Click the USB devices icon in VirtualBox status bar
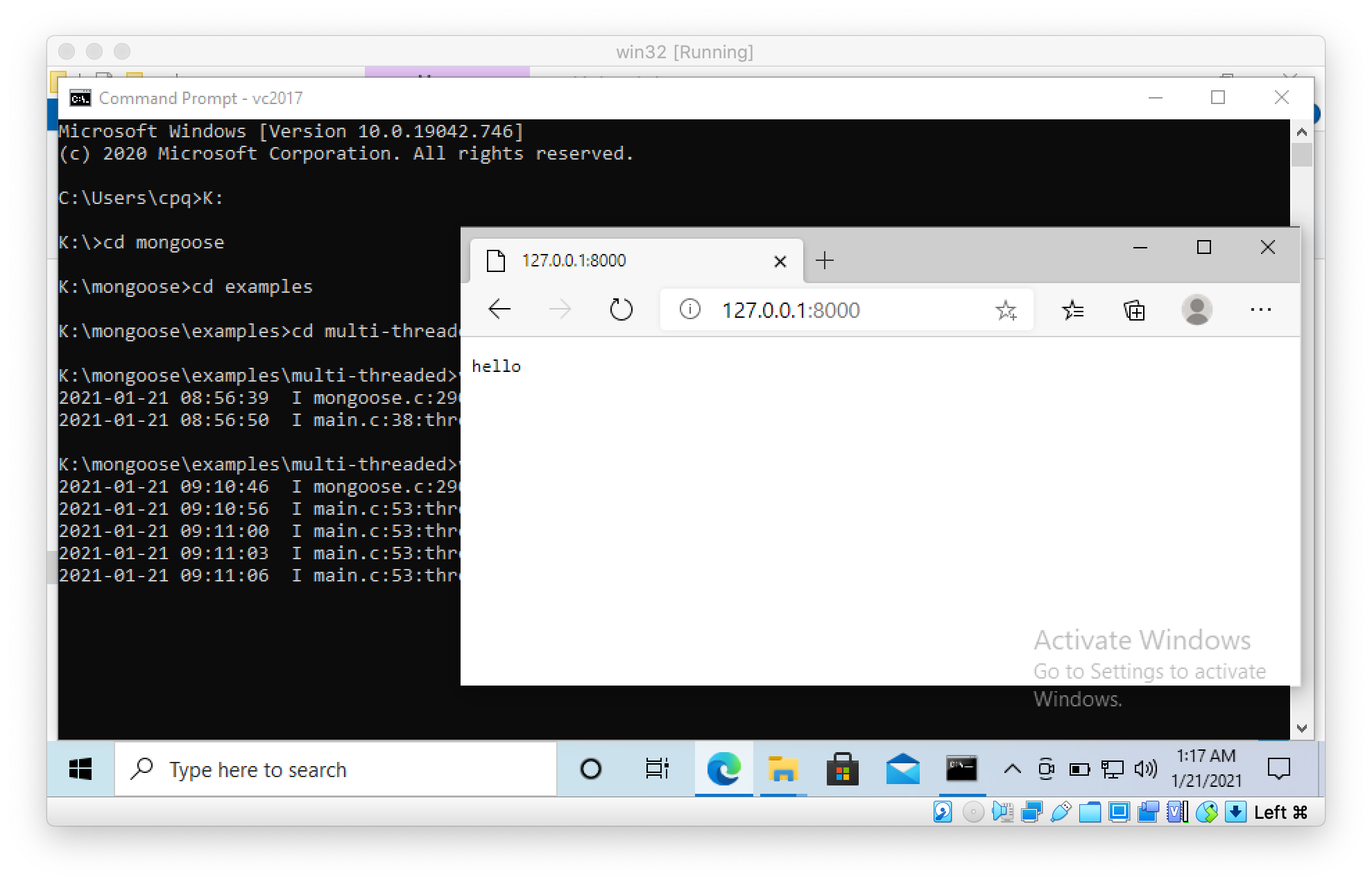 [x=1060, y=812]
